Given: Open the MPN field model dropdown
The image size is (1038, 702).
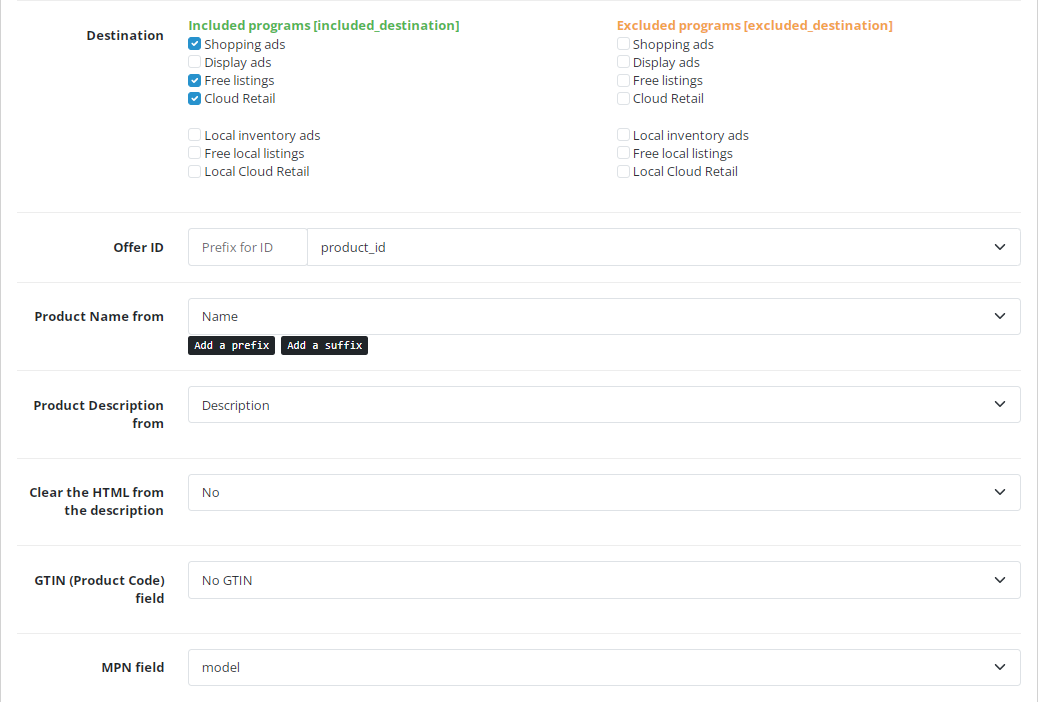Looking at the screenshot, I should pos(604,668).
